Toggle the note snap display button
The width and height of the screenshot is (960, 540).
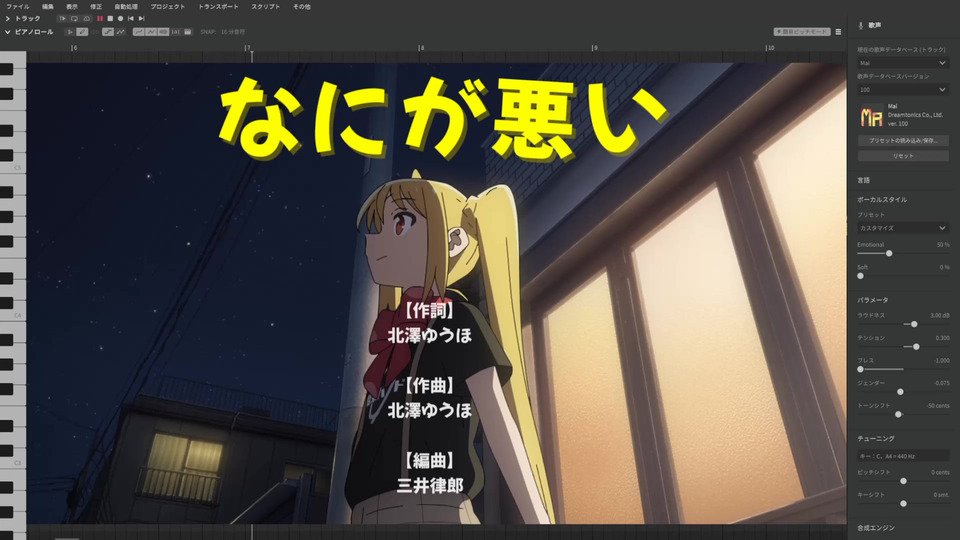coord(175,32)
